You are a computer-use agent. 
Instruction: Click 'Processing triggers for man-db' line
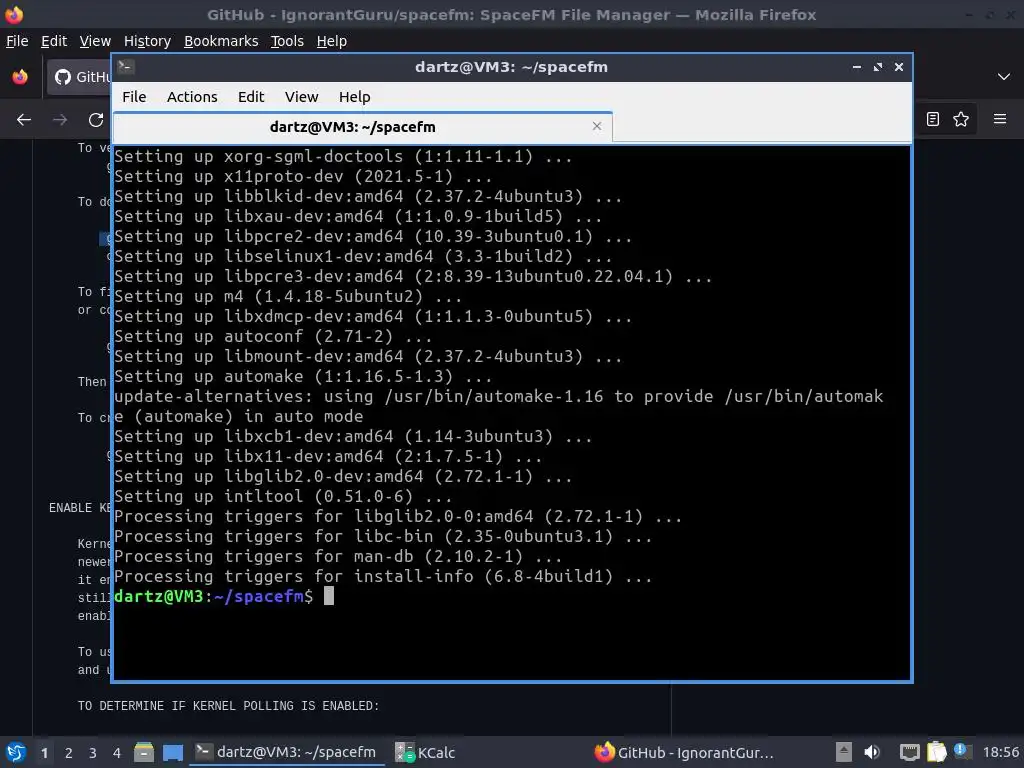338,556
